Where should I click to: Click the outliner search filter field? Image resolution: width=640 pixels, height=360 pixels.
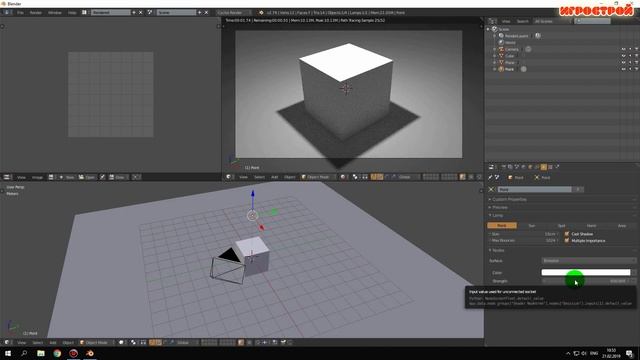pos(592,21)
